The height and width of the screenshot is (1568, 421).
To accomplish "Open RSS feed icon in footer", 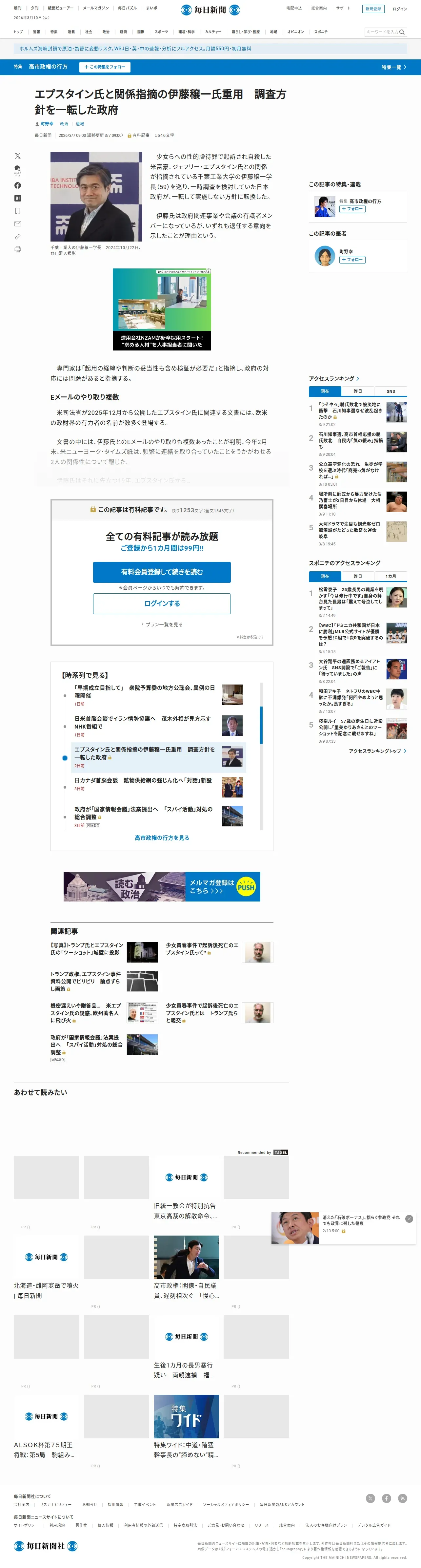I will pos(402,1498).
